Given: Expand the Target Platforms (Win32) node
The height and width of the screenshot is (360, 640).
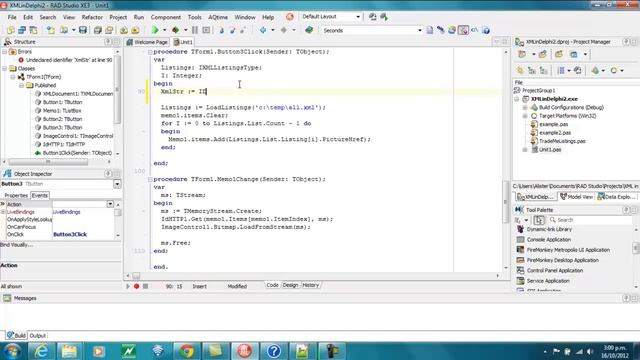Looking at the screenshot, I should coord(525,116).
